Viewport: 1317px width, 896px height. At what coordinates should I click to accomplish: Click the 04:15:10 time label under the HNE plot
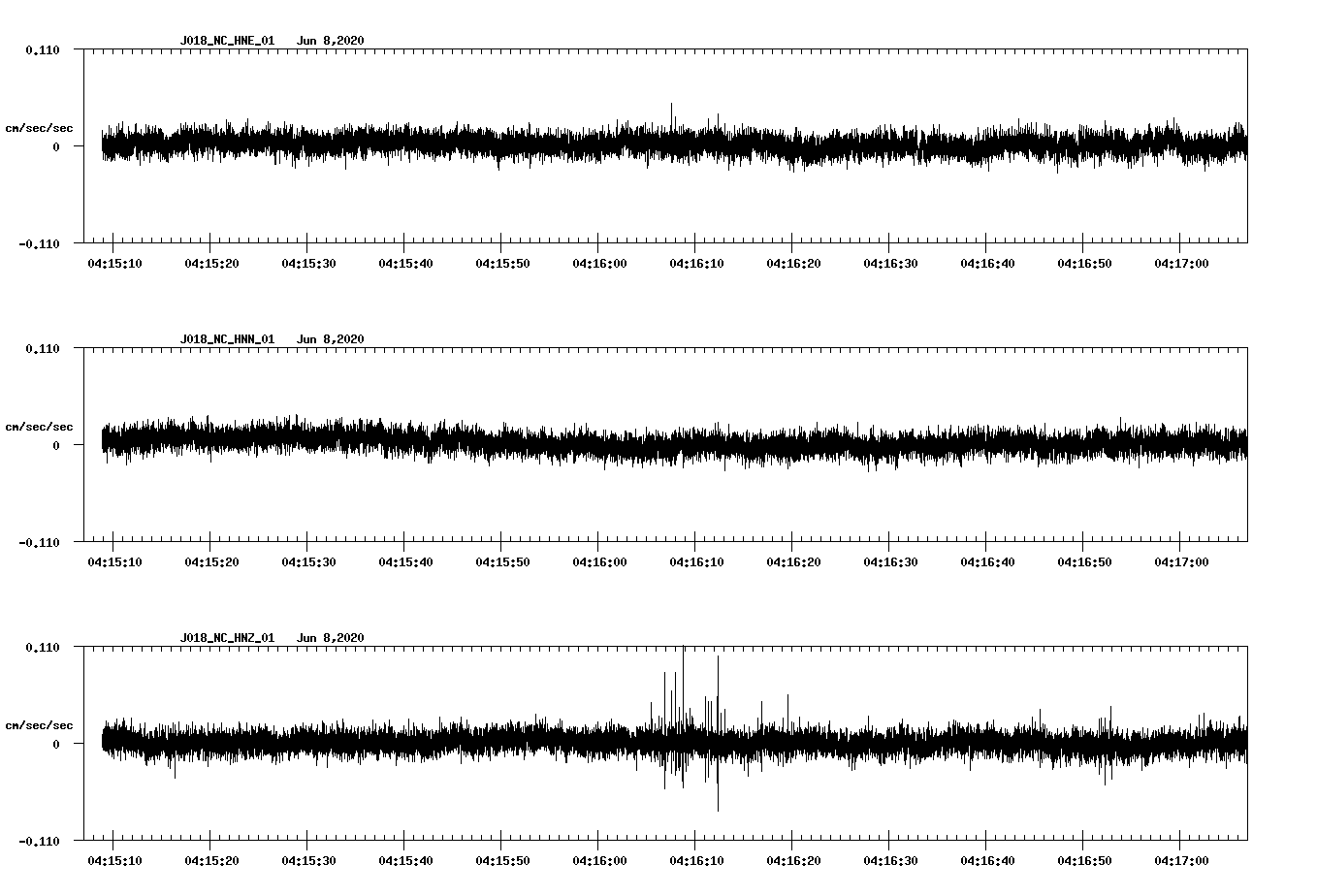(x=114, y=264)
